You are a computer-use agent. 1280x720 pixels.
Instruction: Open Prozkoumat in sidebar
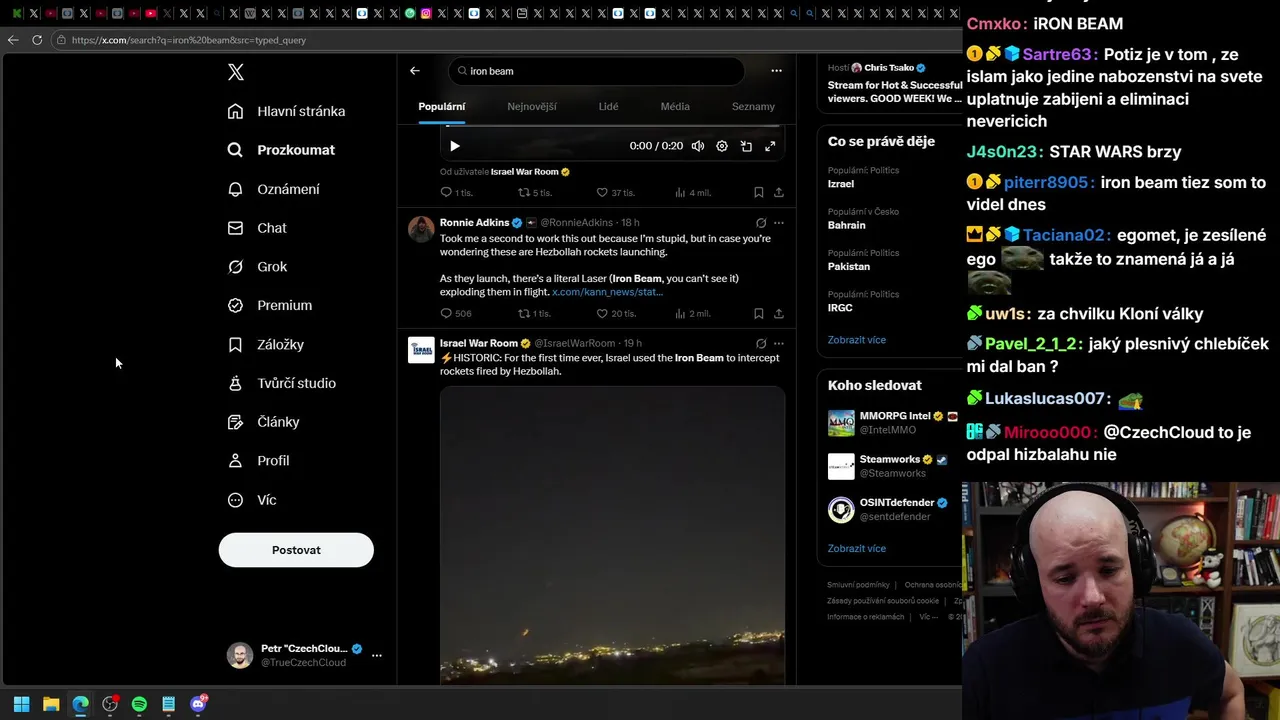tap(281, 150)
